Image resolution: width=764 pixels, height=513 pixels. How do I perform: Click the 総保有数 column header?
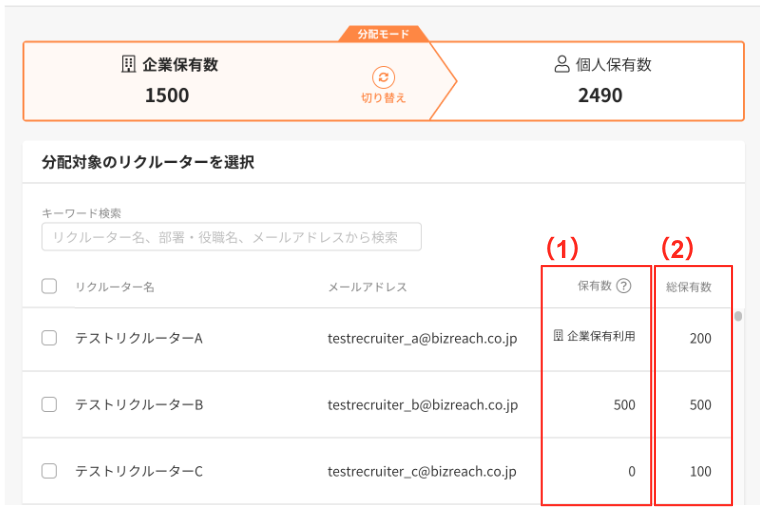click(689, 287)
